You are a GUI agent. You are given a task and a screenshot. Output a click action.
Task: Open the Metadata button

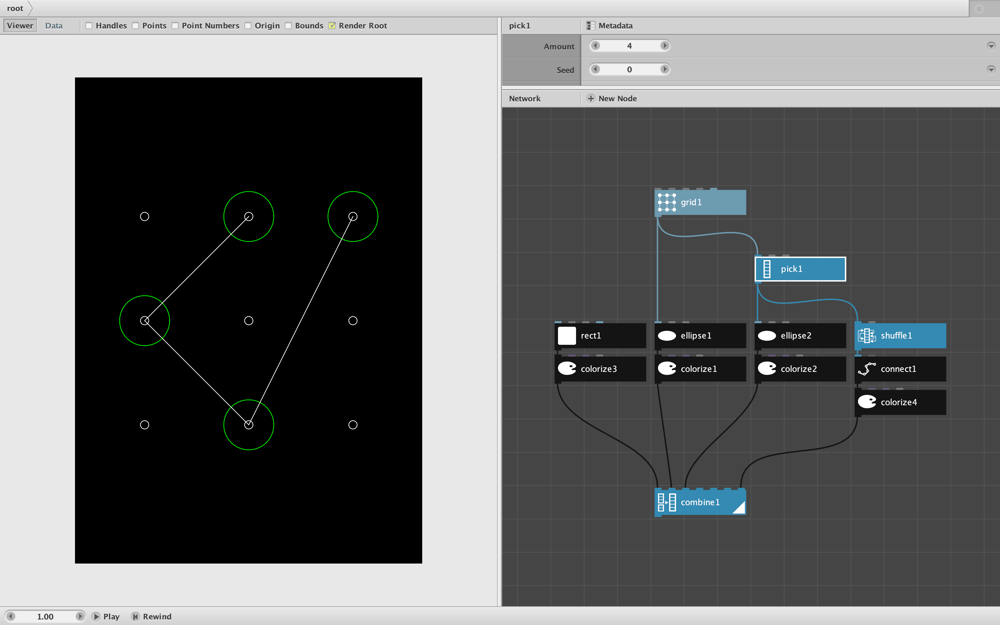[x=610, y=26]
